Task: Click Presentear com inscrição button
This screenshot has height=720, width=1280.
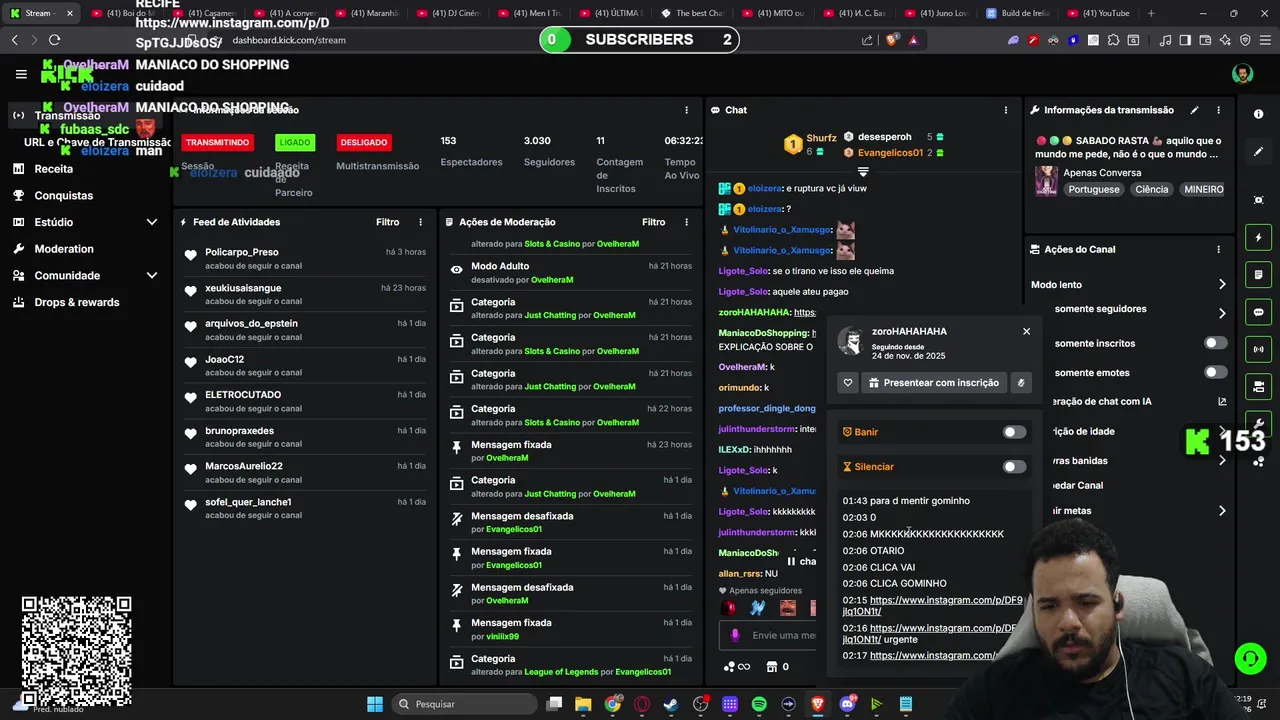Action: click(932, 382)
